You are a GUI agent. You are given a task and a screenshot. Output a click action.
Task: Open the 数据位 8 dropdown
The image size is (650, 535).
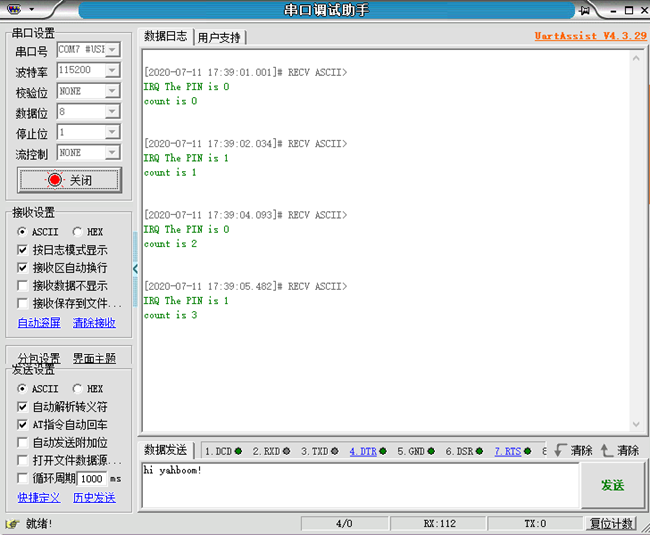coord(112,111)
